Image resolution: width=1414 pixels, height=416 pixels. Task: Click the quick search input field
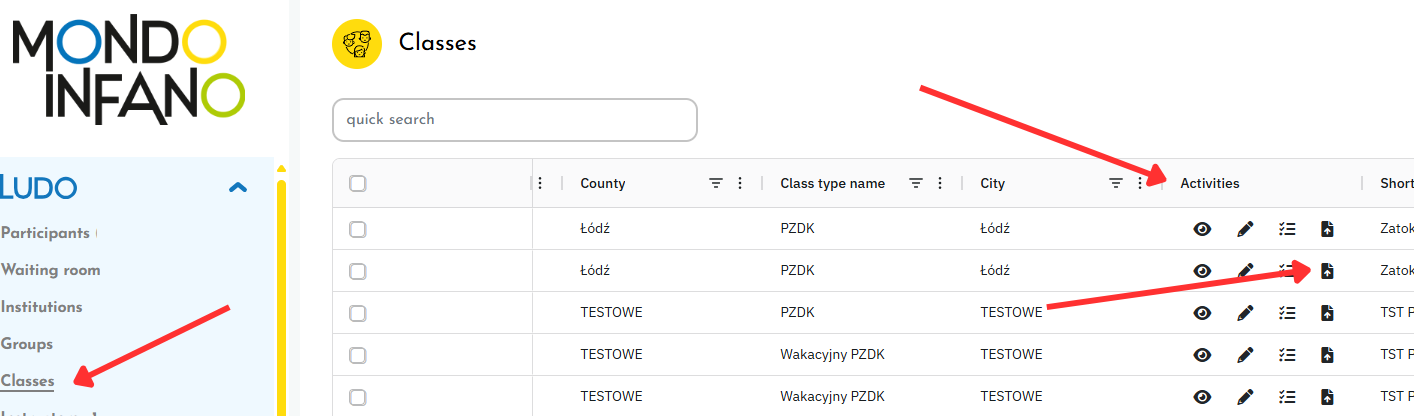pos(514,120)
